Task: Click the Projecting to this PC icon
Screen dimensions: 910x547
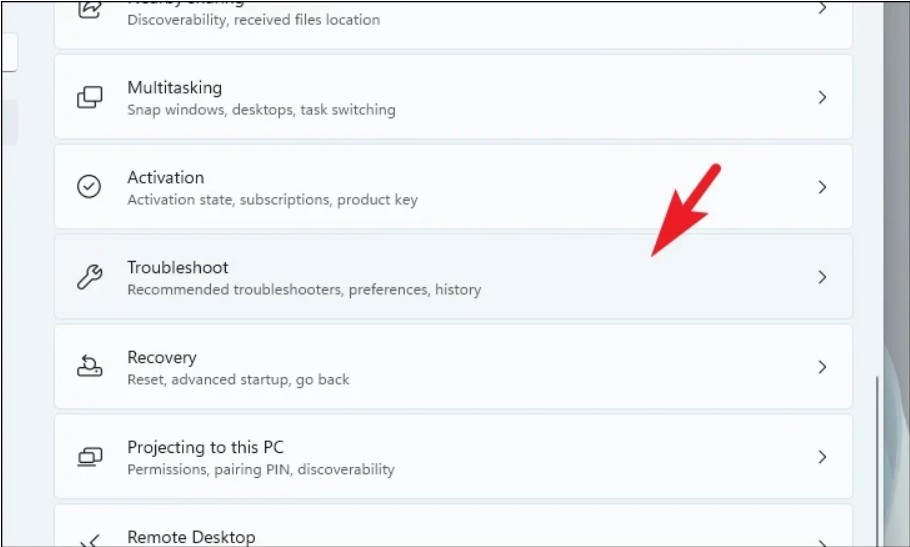Action: 90,457
